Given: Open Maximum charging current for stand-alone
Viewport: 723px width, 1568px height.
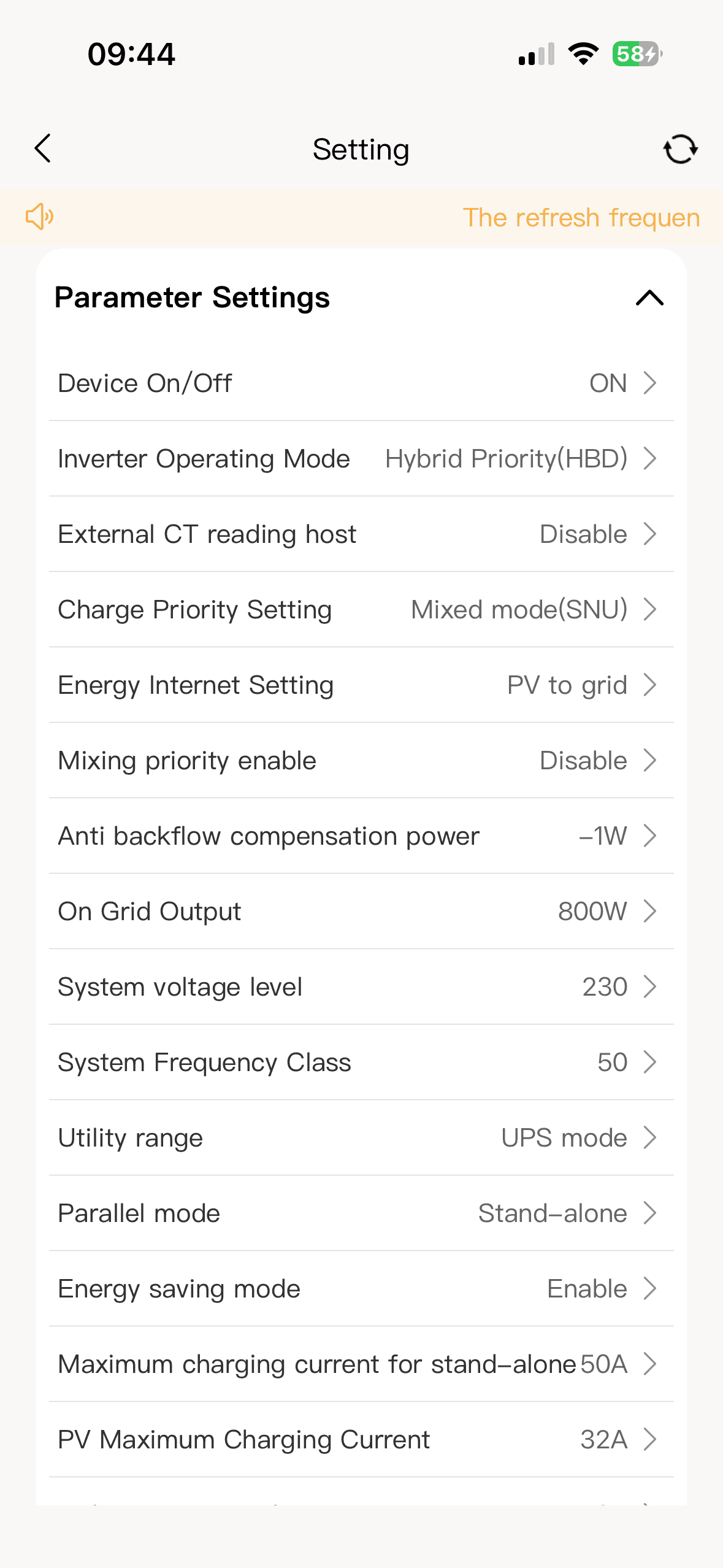Looking at the screenshot, I should (361, 1364).
